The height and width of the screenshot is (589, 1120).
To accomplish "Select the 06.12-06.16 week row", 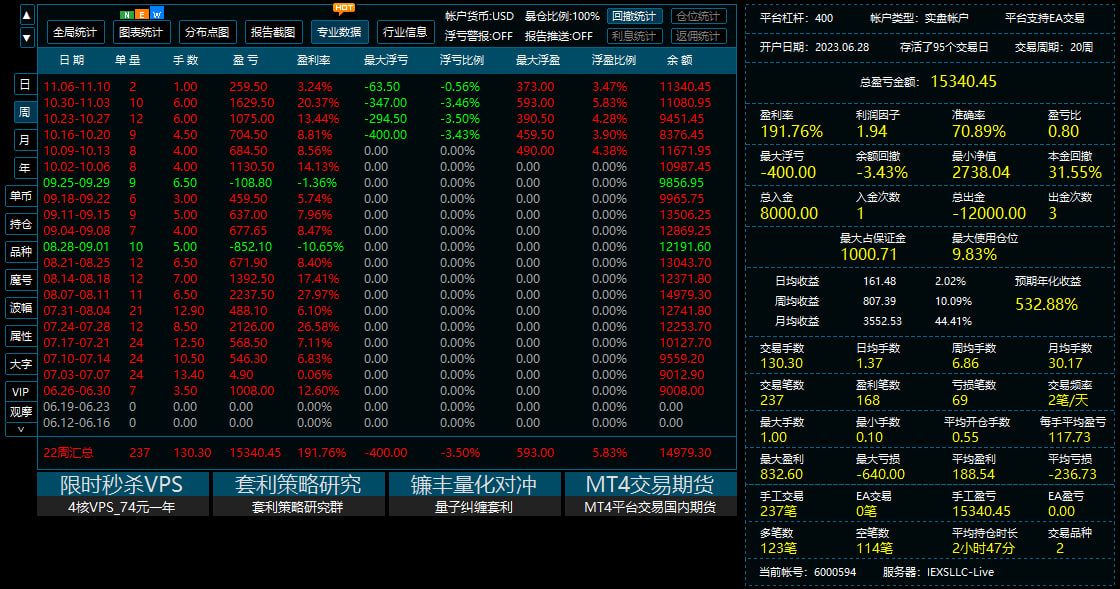I will click(x=386, y=423).
